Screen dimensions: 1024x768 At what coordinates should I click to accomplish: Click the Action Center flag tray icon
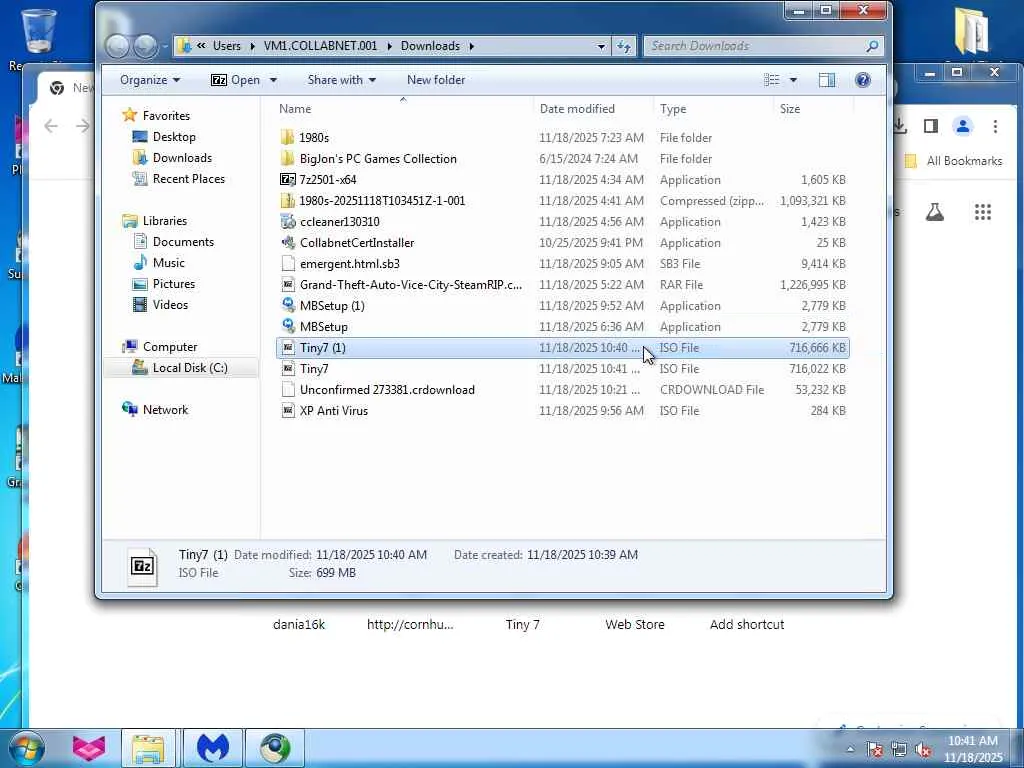coord(874,750)
